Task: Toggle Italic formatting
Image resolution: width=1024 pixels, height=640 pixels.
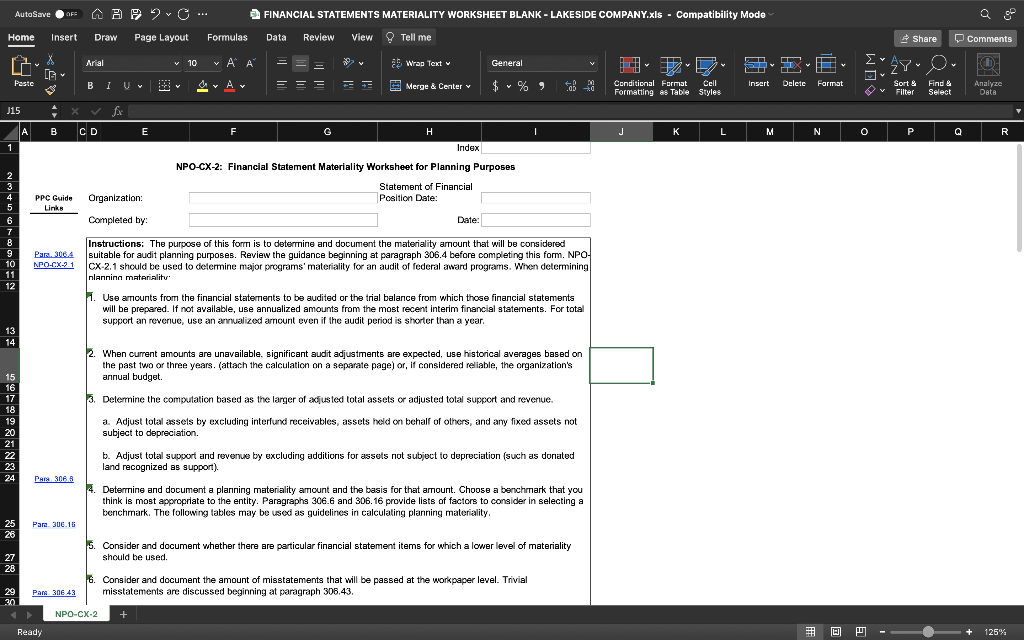Action: tap(108, 86)
